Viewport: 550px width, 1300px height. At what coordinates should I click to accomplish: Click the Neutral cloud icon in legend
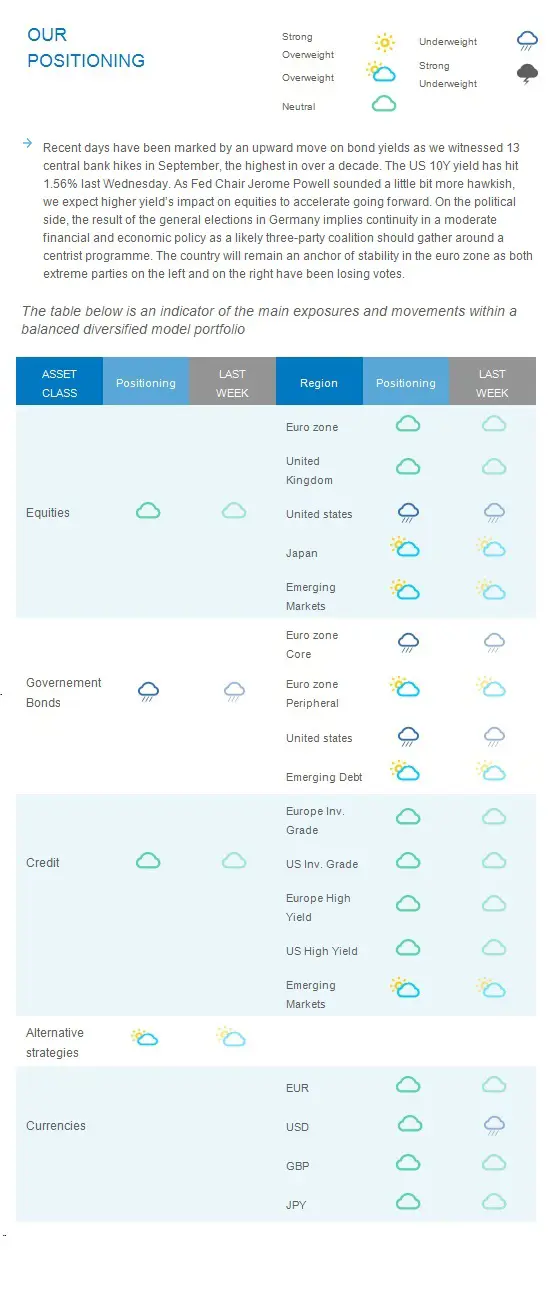(384, 104)
